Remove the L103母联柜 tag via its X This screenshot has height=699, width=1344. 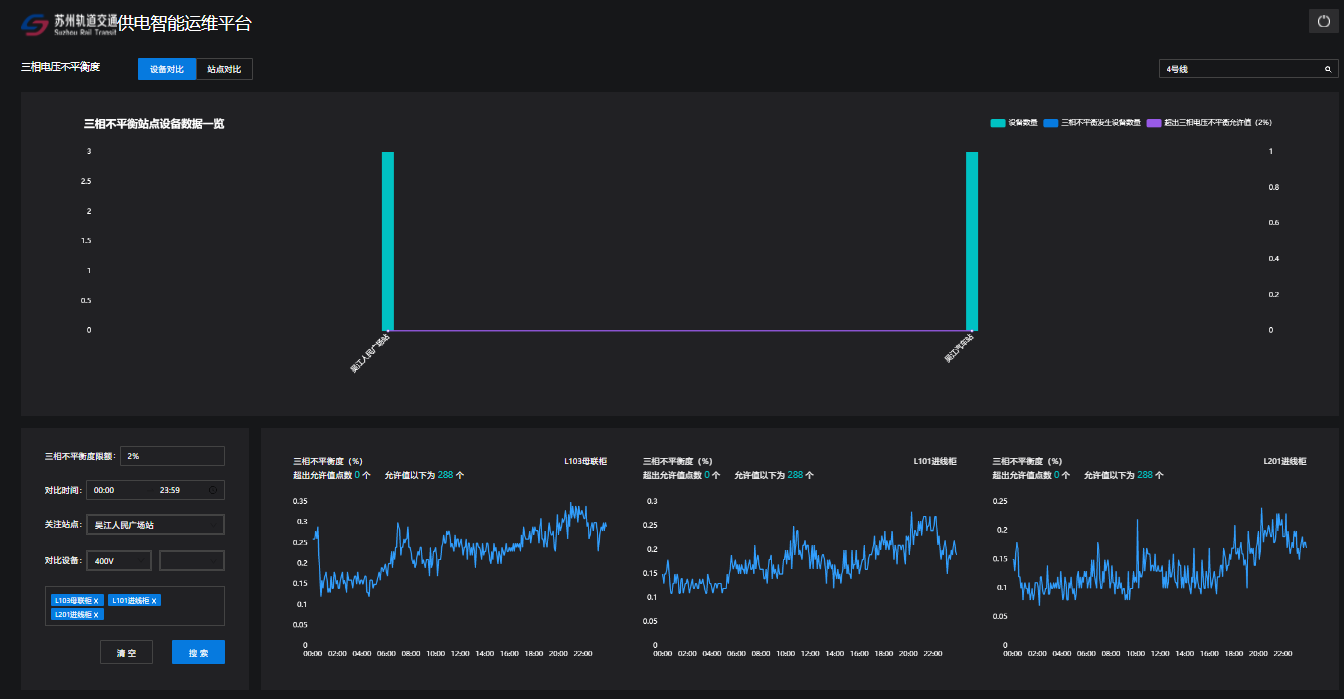point(97,600)
